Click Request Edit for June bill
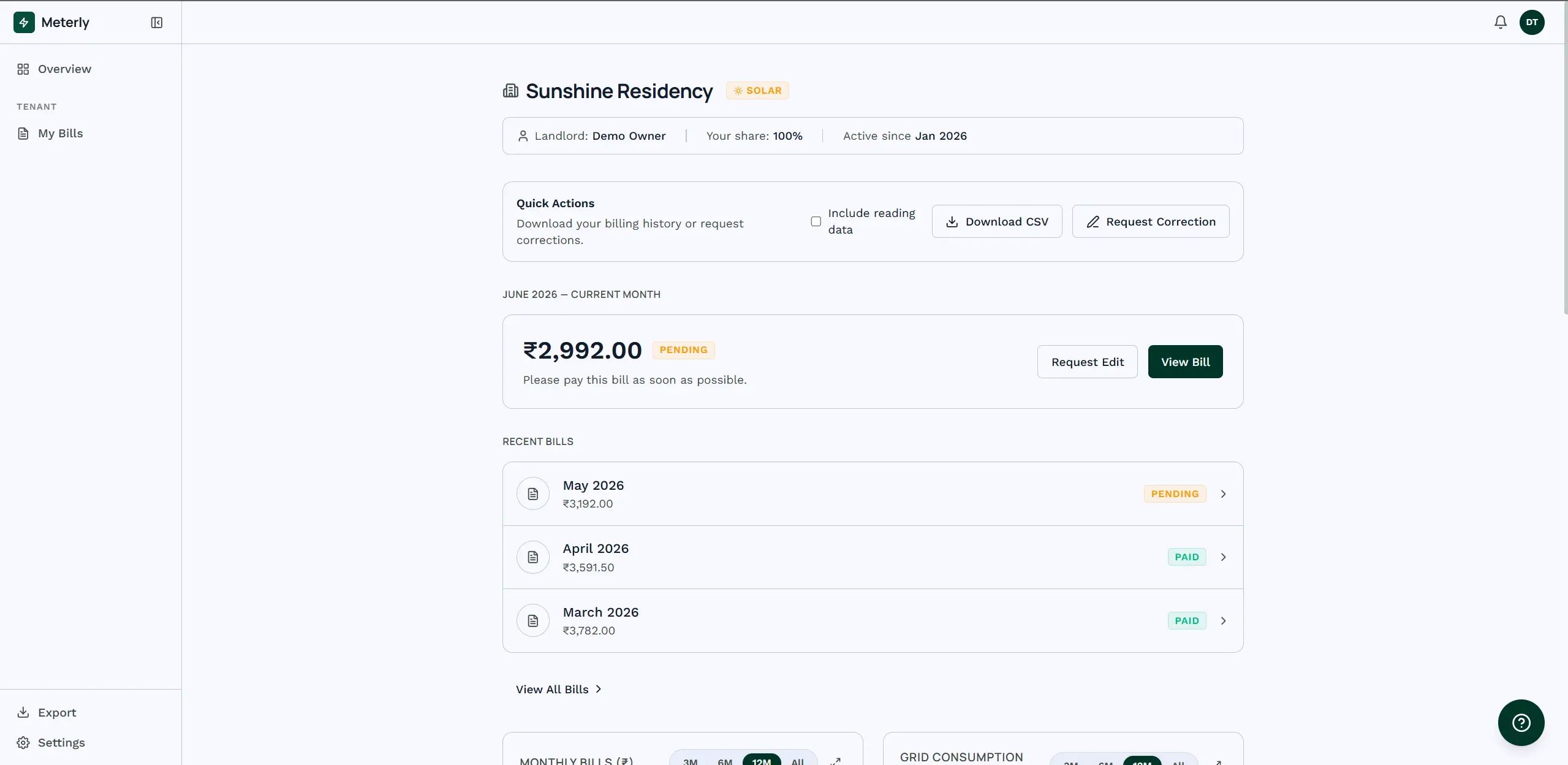The image size is (1568, 765). coord(1088,362)
